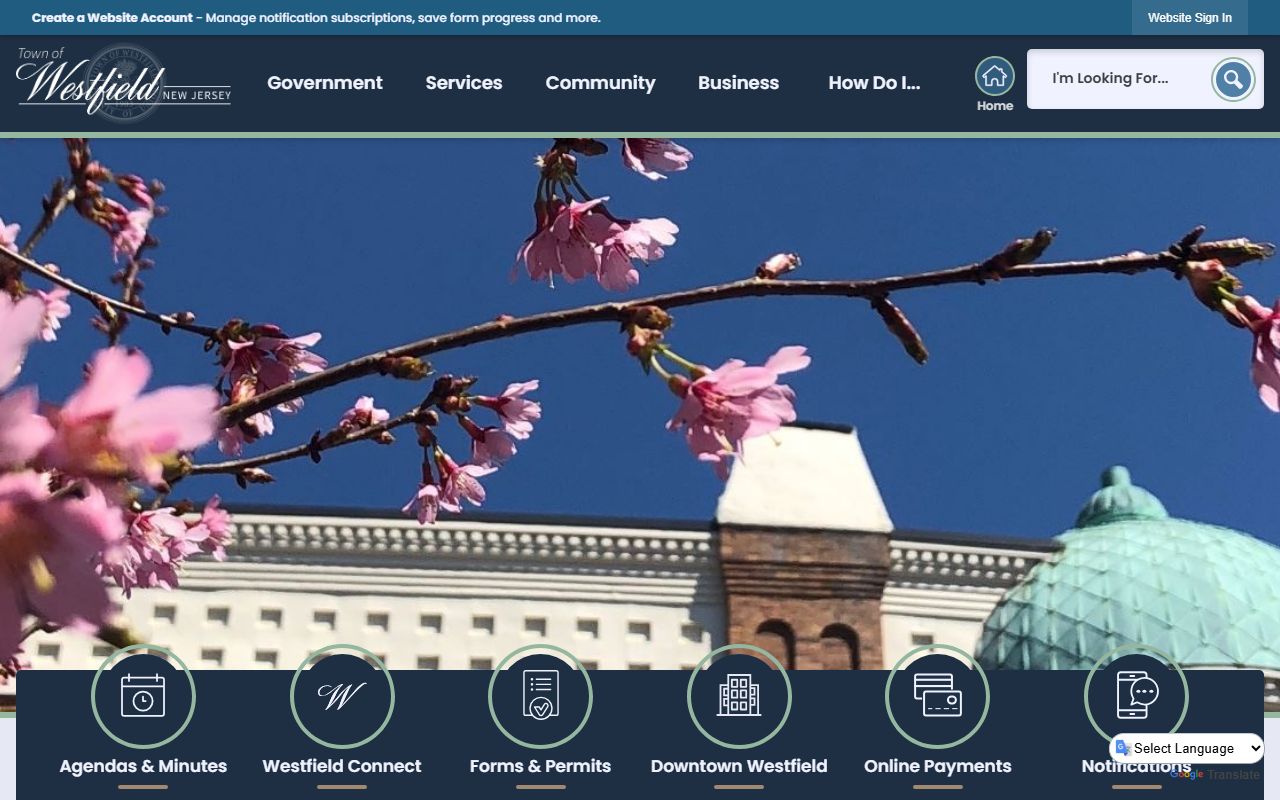
Task: Open the Services menu
Action: tap(464, 83)
